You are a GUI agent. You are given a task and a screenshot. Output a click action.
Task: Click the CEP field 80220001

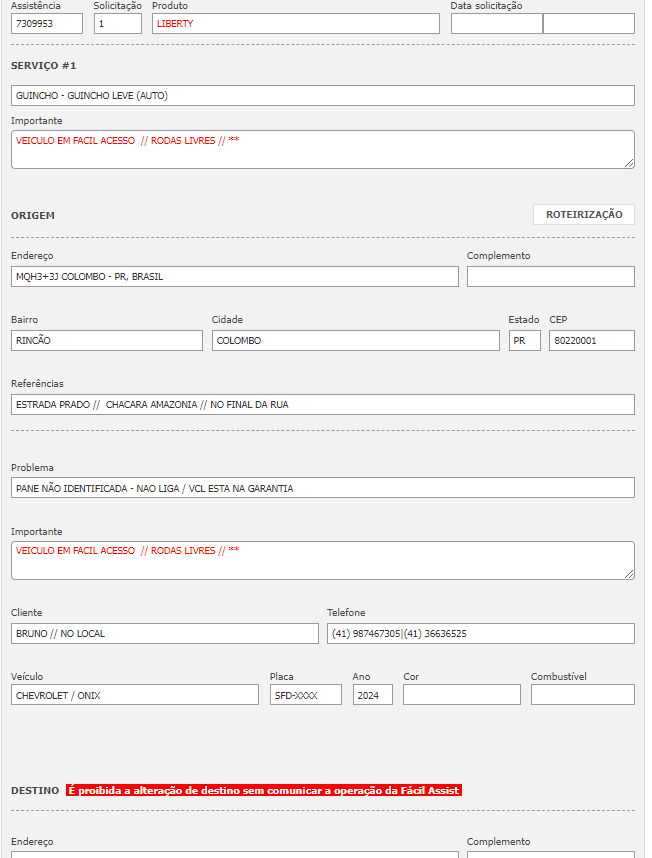click(x=591, y=341)
